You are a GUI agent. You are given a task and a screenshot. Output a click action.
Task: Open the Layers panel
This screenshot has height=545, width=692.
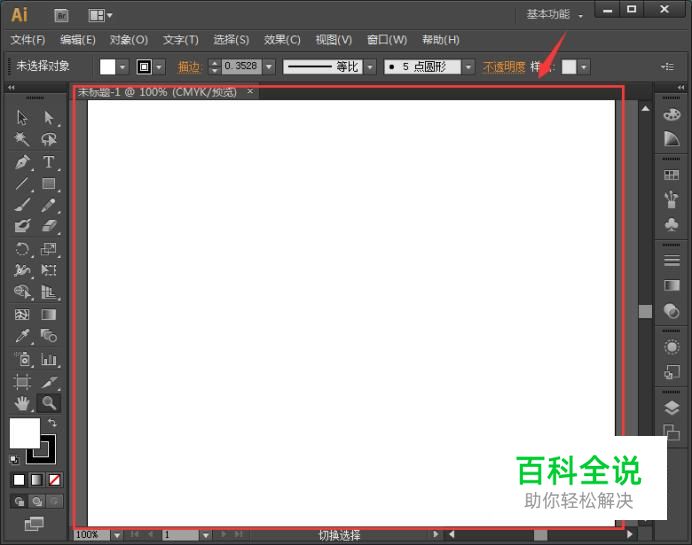pyautogui.click(x=672, y=408)
